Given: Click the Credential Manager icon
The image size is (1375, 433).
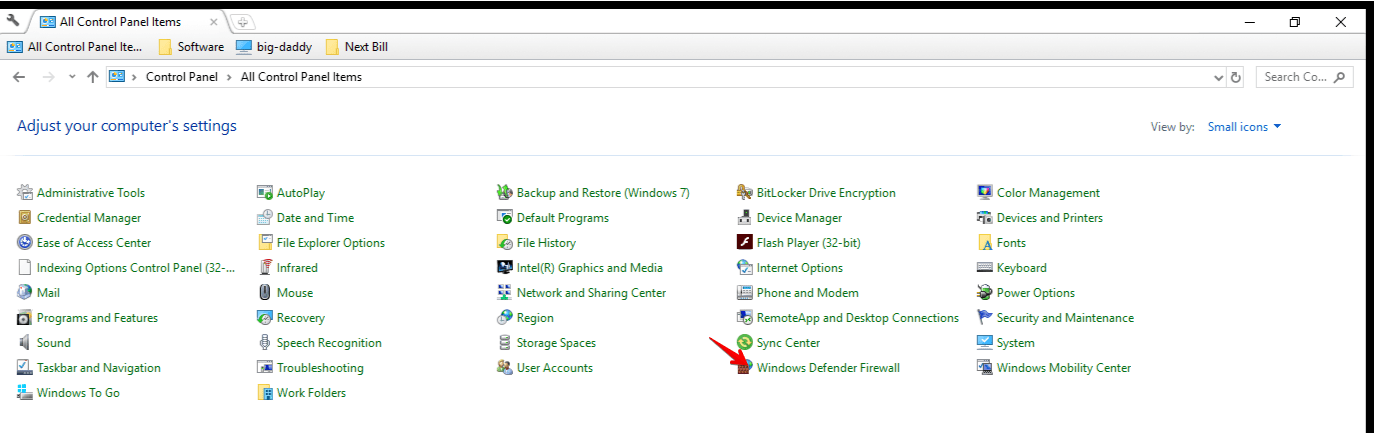Looking at the screenshot, I should [25, 218].
